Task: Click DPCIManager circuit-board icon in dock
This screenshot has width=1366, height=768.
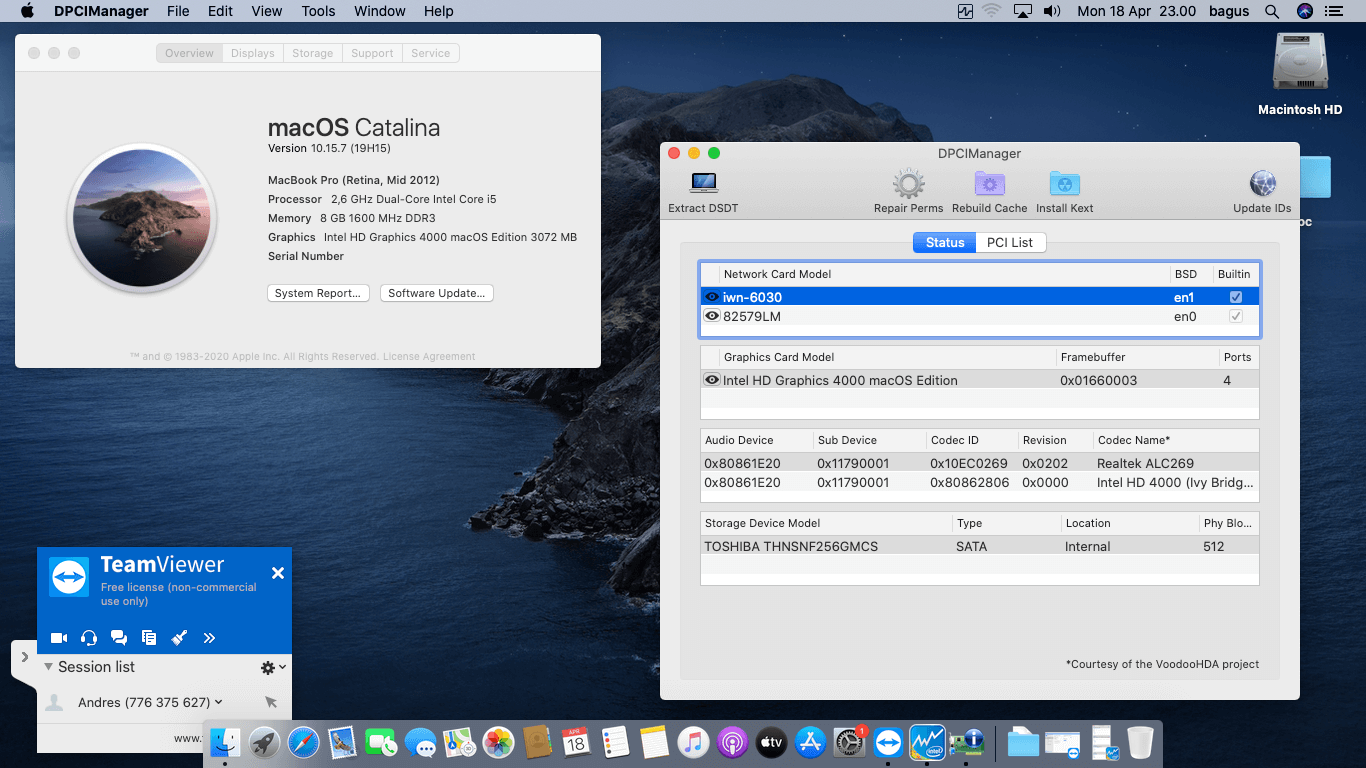Action: [967, 742]
